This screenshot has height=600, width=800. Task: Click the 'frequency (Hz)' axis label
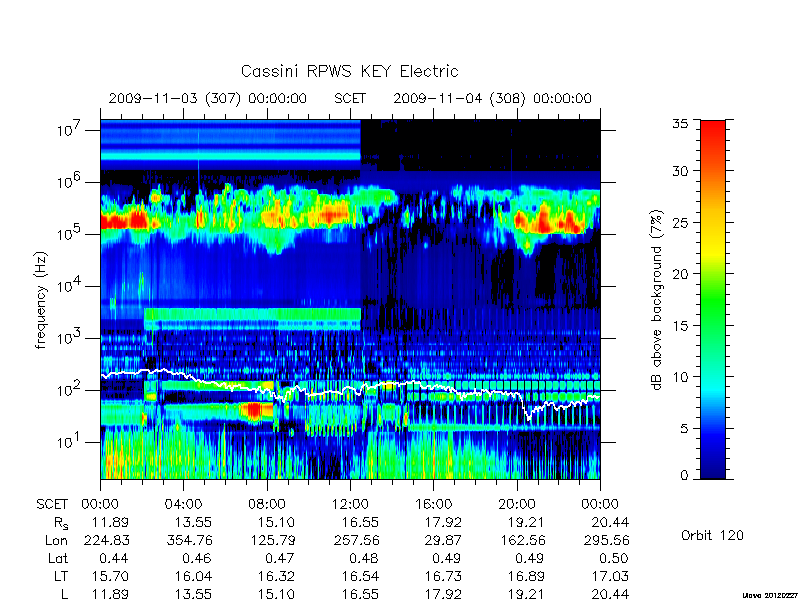pos(41,300)
